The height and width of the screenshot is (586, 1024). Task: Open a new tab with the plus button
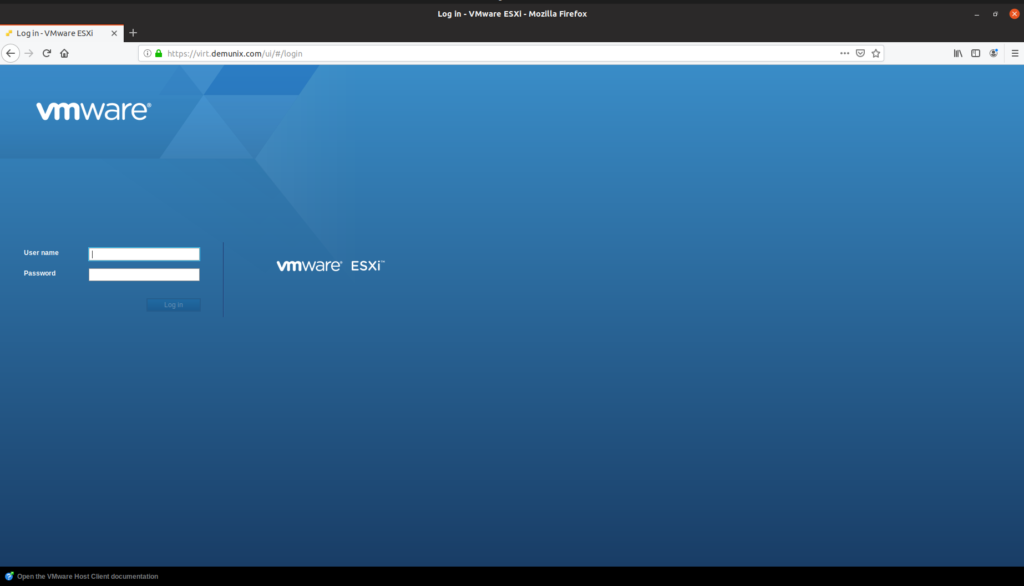click(133, 33)
